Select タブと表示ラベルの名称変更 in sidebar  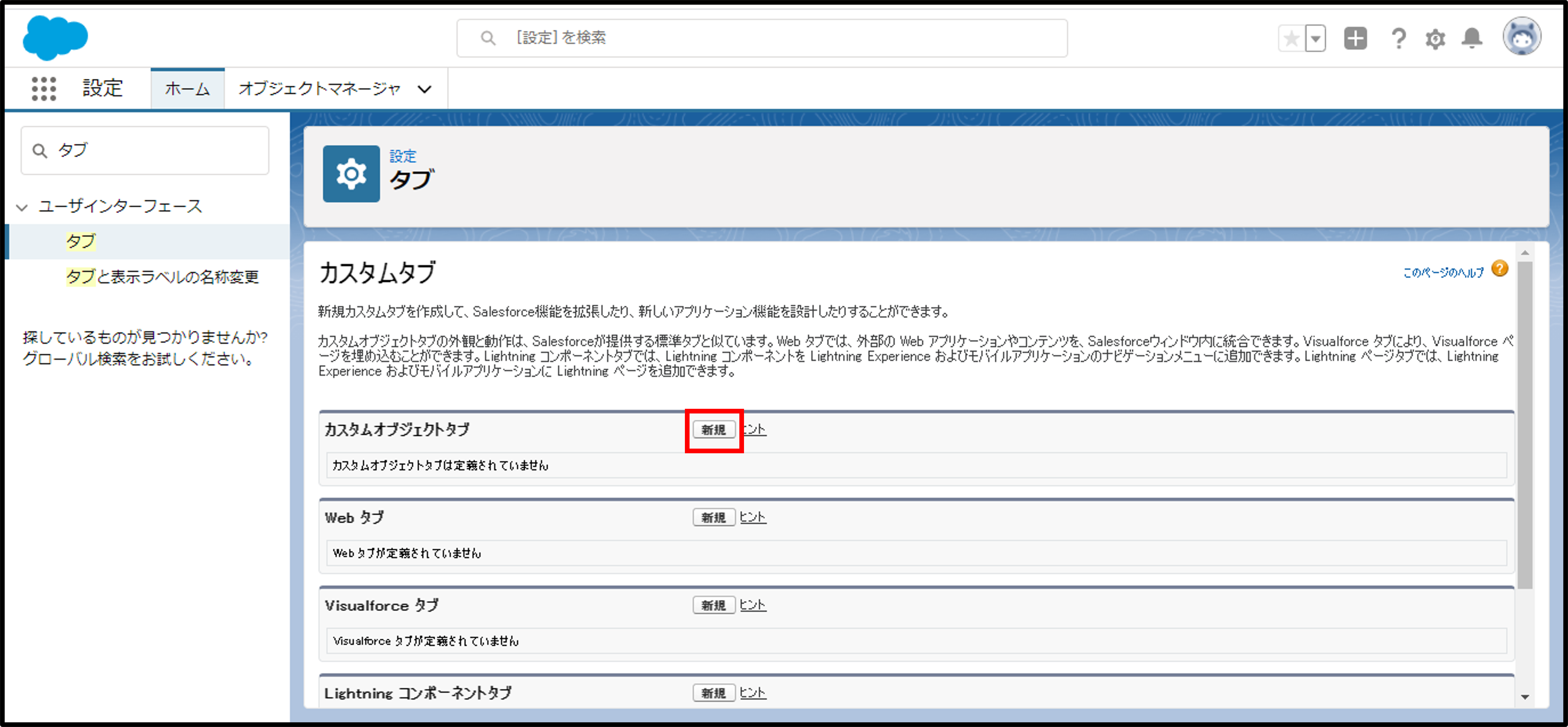coord(162,277)
